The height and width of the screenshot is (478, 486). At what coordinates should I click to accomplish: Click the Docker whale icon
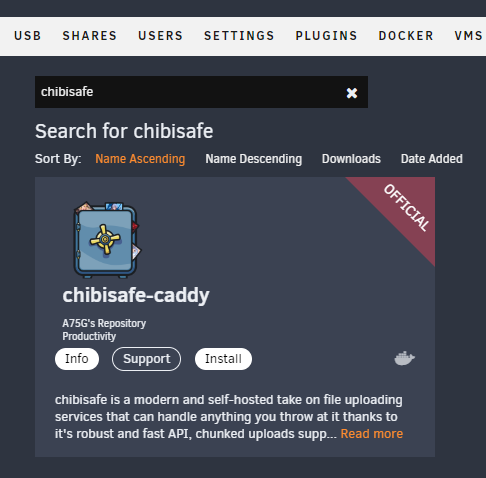click(405, 358)
